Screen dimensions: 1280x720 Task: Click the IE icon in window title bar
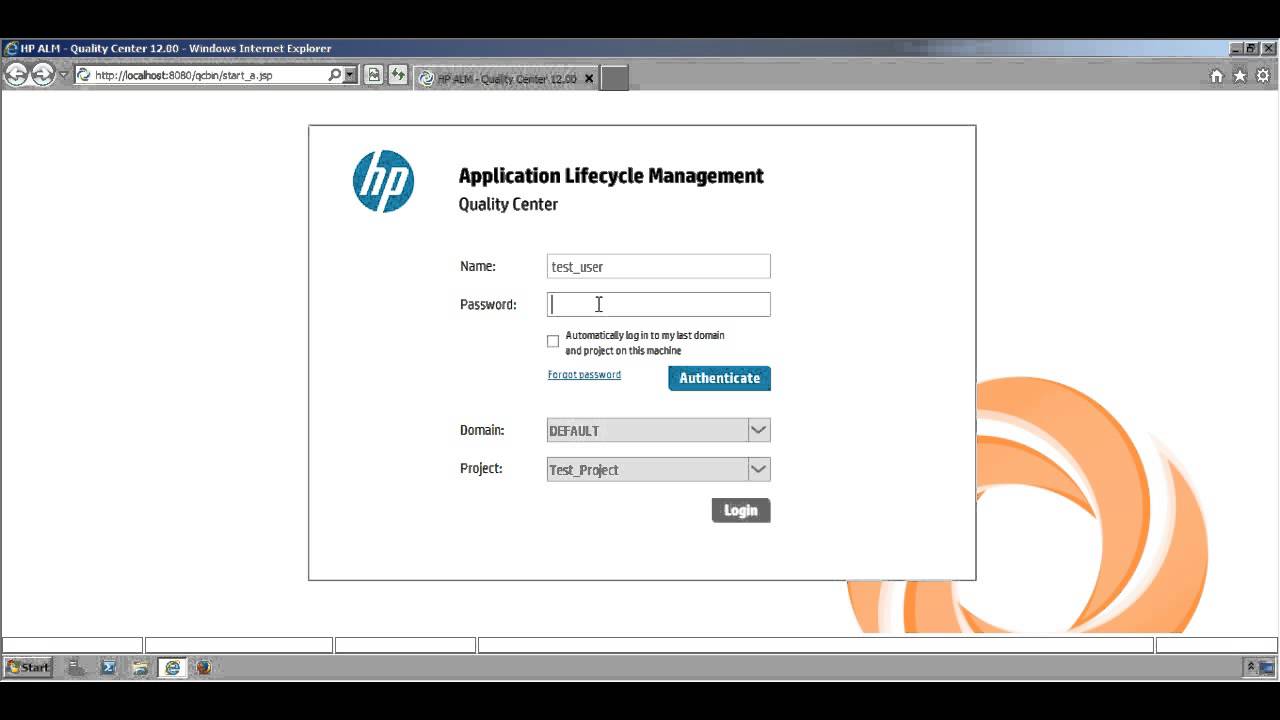(x=11, y=48)
